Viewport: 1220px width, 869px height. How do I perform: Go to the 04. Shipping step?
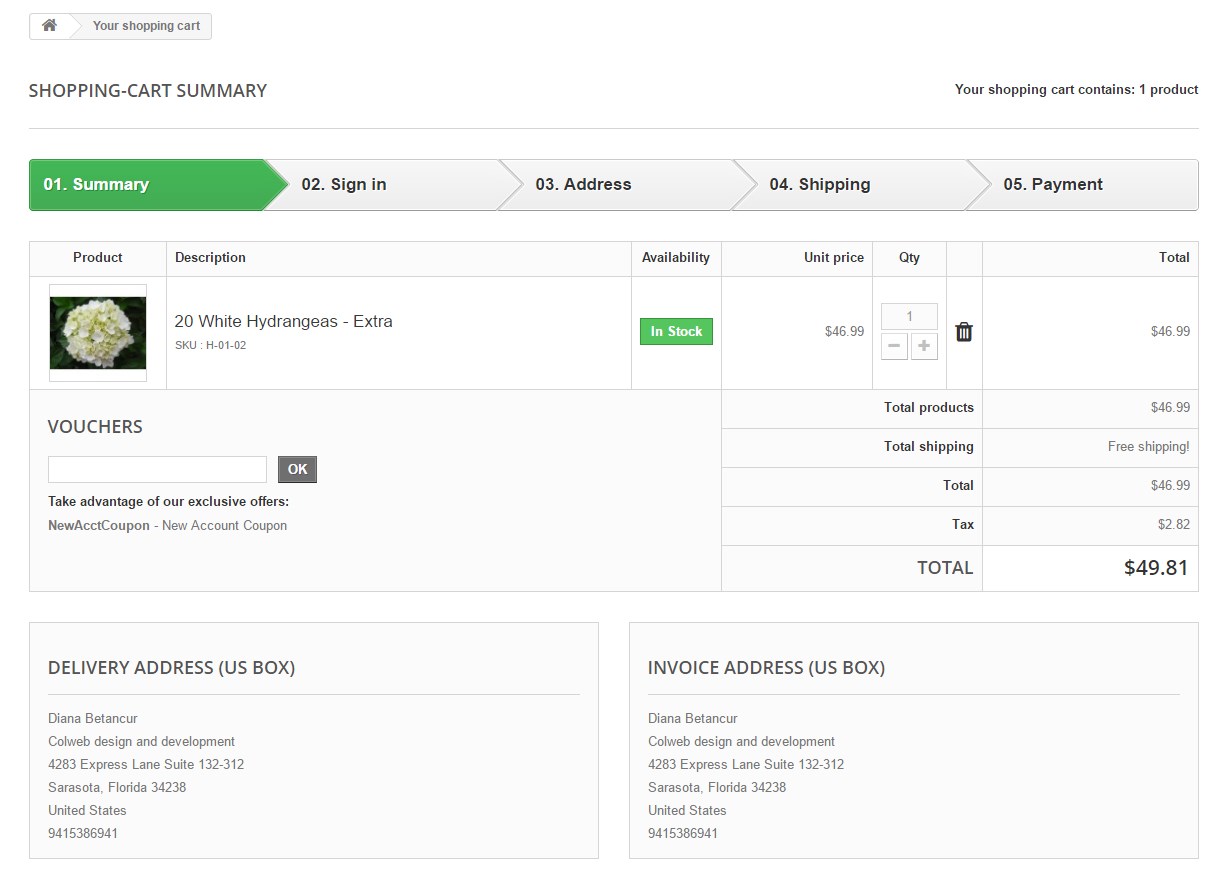819,185
